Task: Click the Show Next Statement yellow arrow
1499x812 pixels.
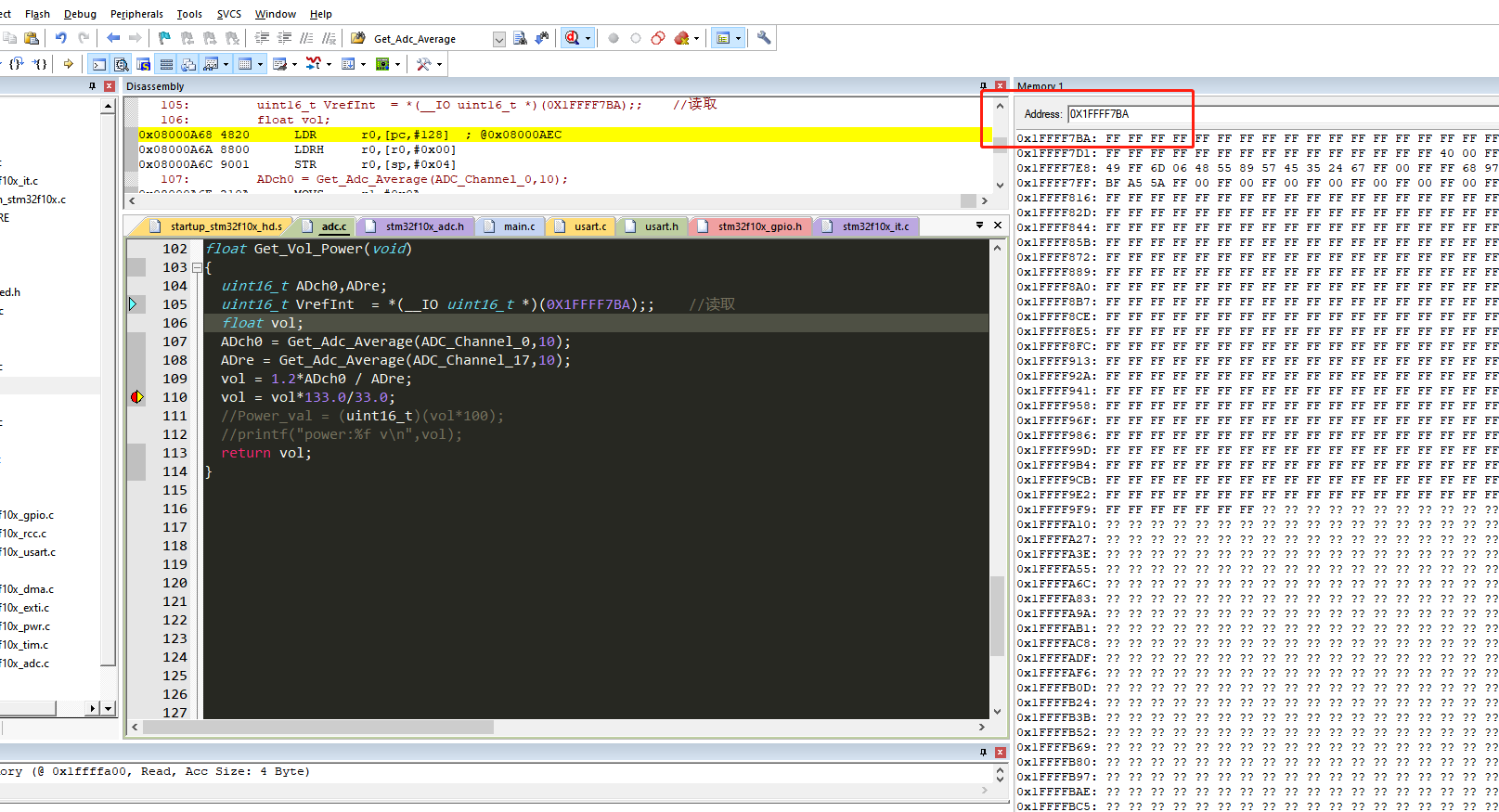Action: 69,64
